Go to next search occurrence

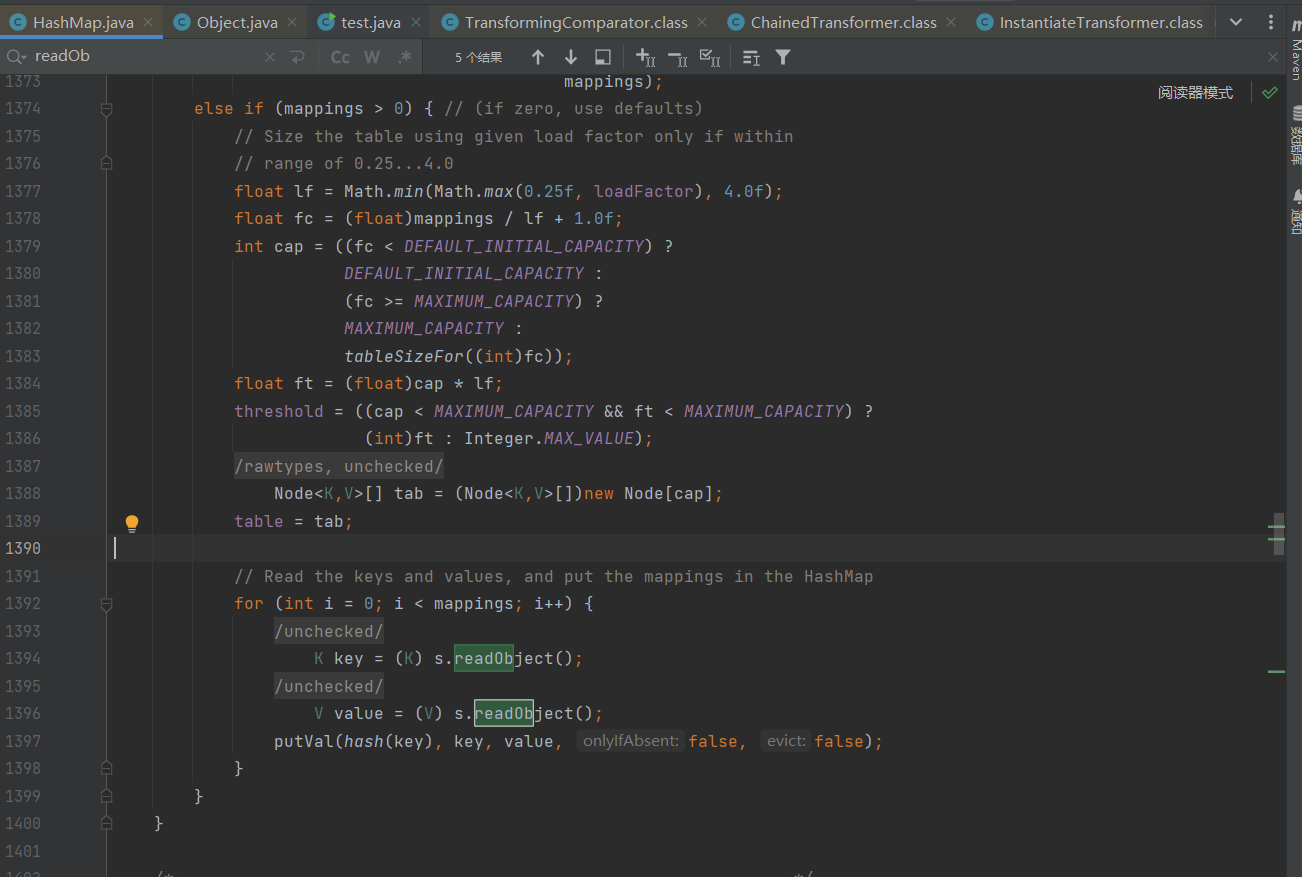(x=570, y=58)
